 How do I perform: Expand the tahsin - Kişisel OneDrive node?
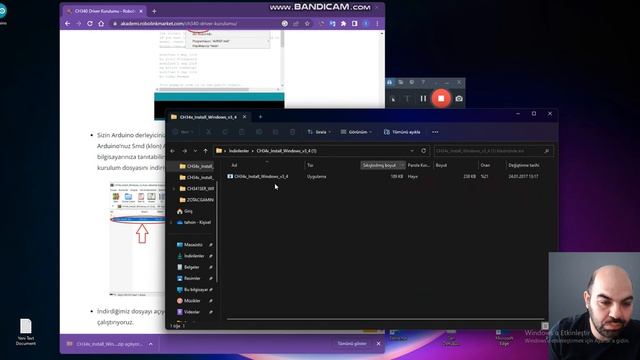coord(171,222)
